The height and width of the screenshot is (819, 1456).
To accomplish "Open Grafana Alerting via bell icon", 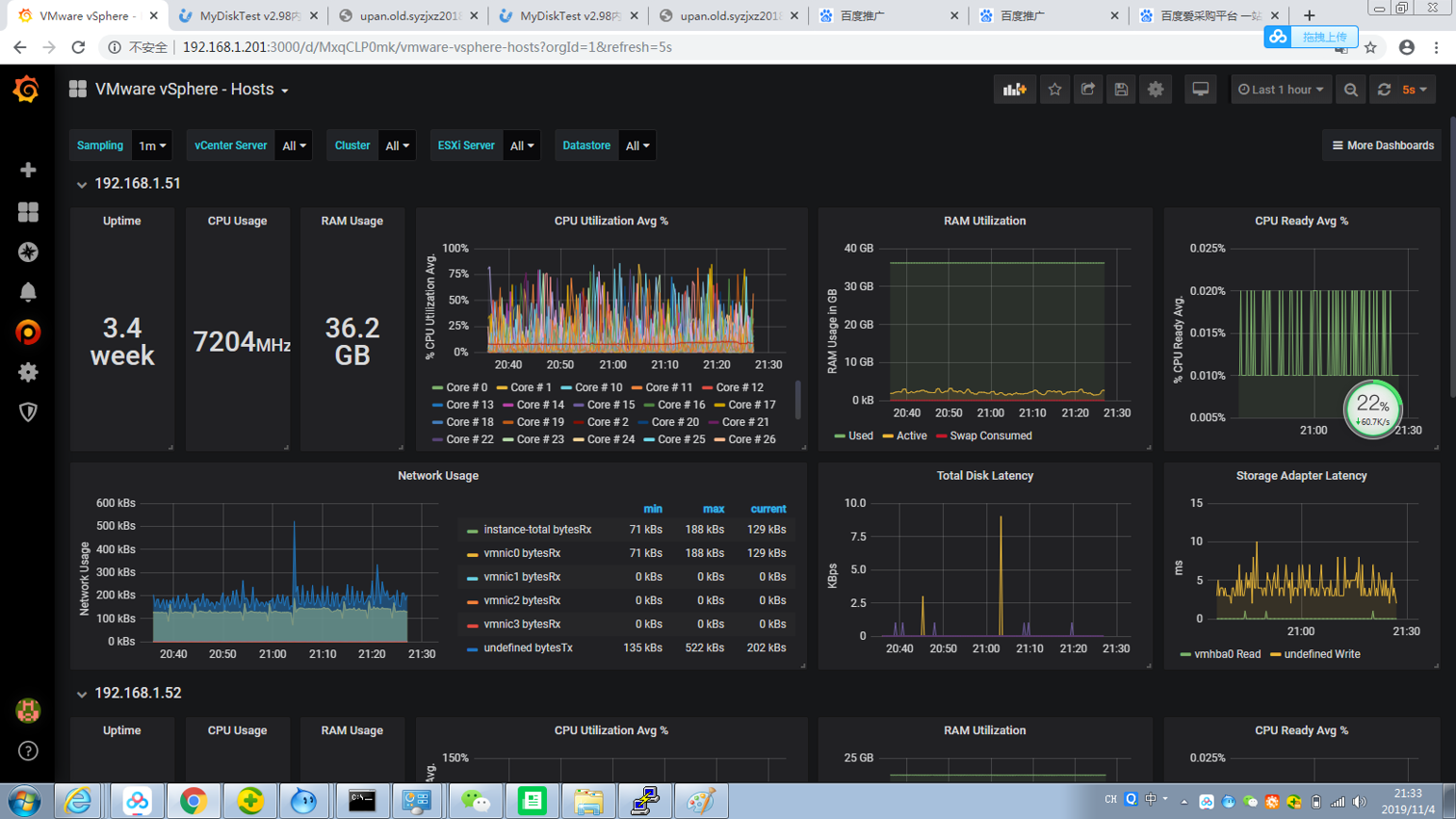I will click(x=26, y=292).
